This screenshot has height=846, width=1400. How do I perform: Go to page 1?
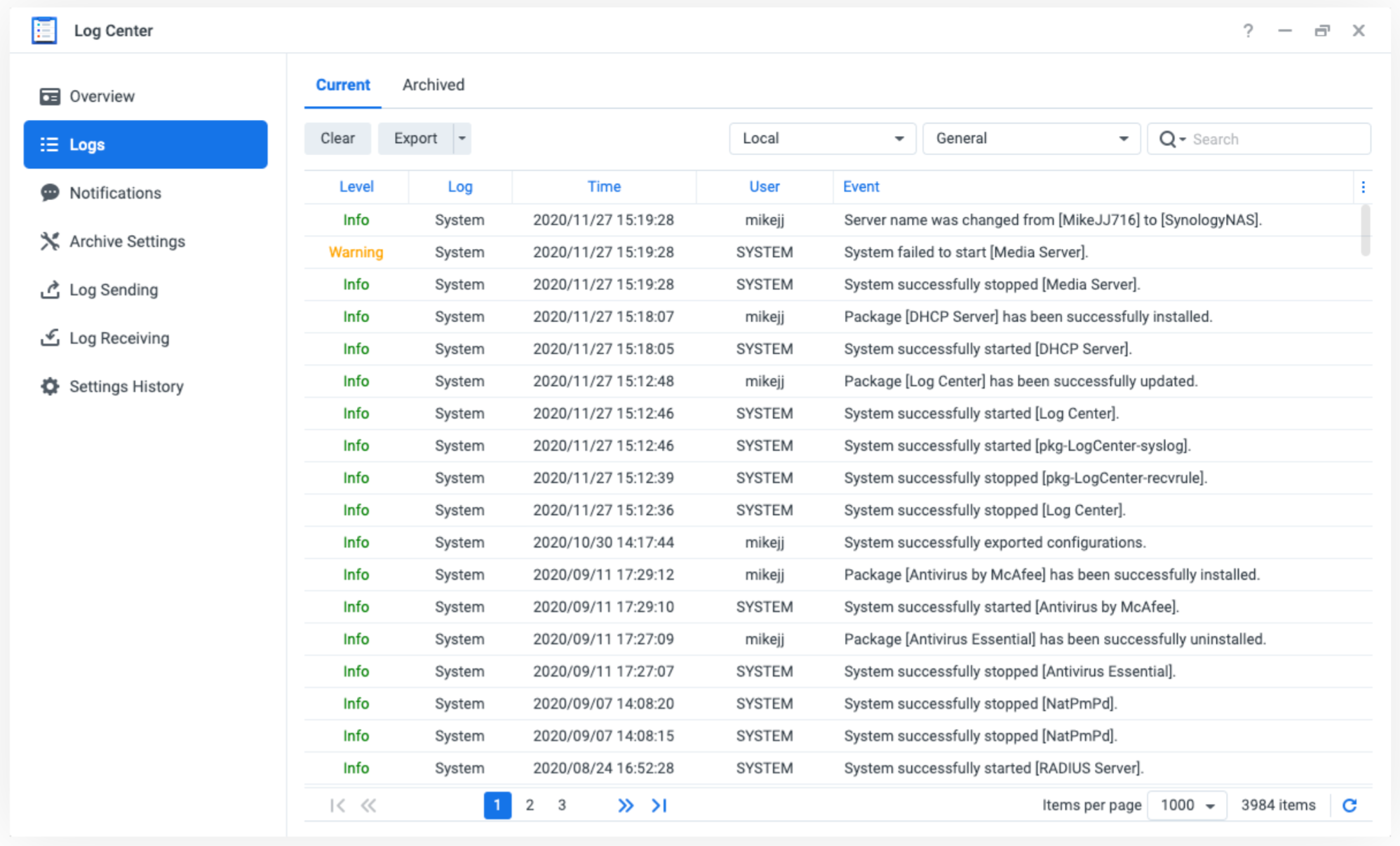click(497, 805)
